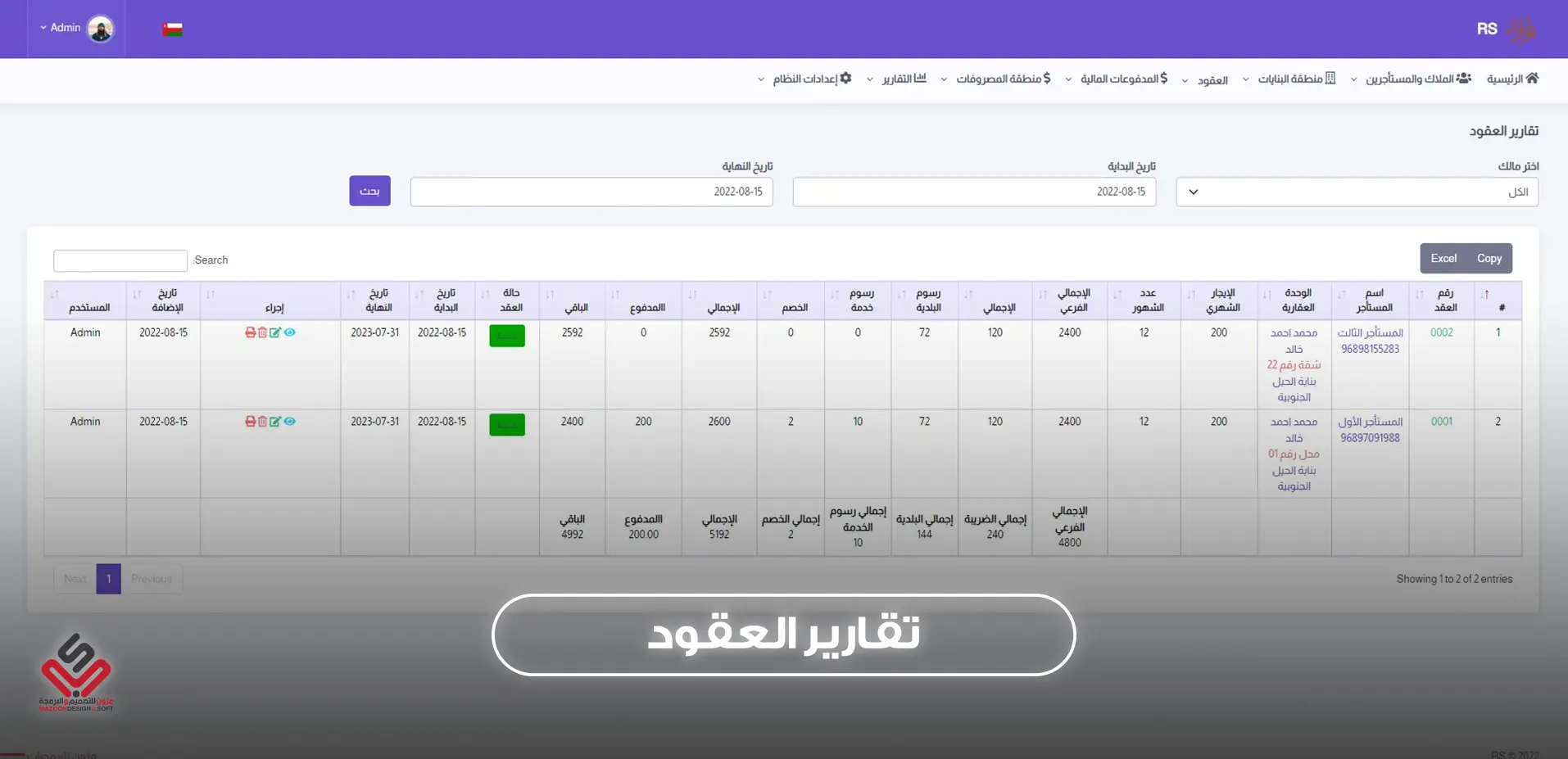Edit contract 0002 via the pencil icon

[275, 332]
